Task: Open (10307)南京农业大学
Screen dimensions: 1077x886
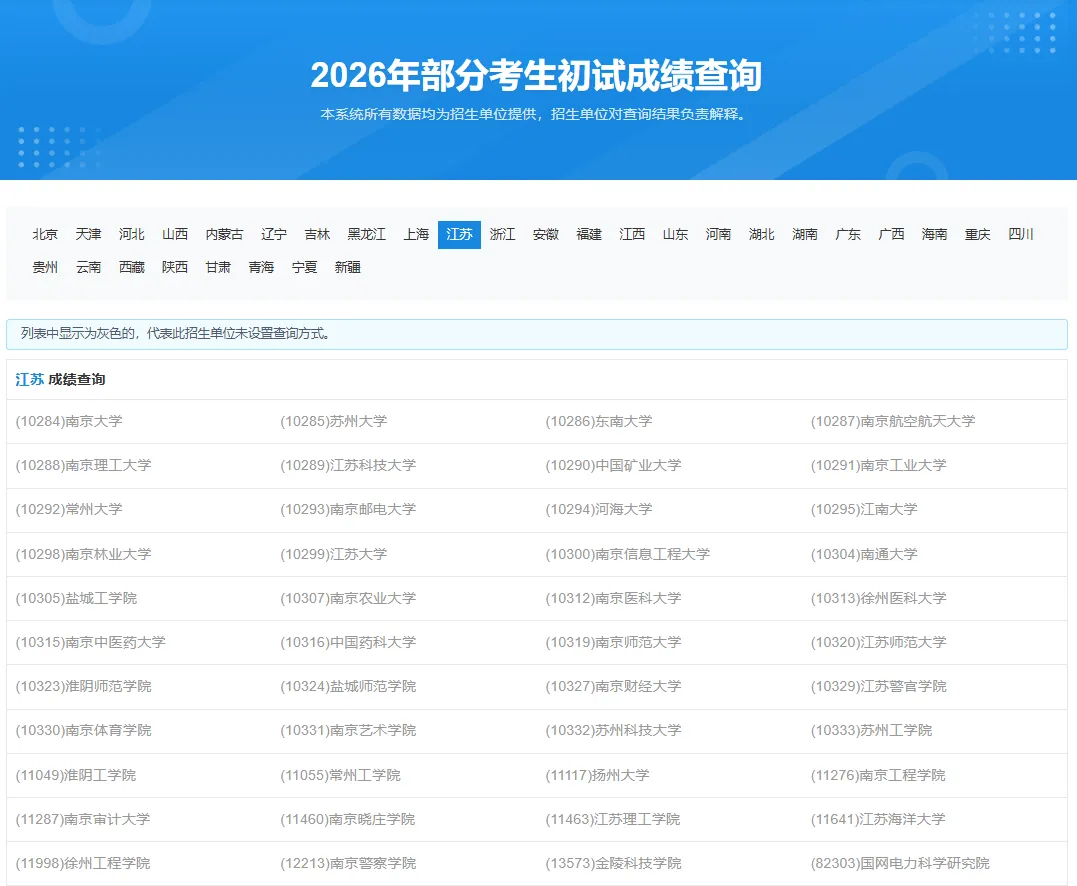Action: (348, 598)
